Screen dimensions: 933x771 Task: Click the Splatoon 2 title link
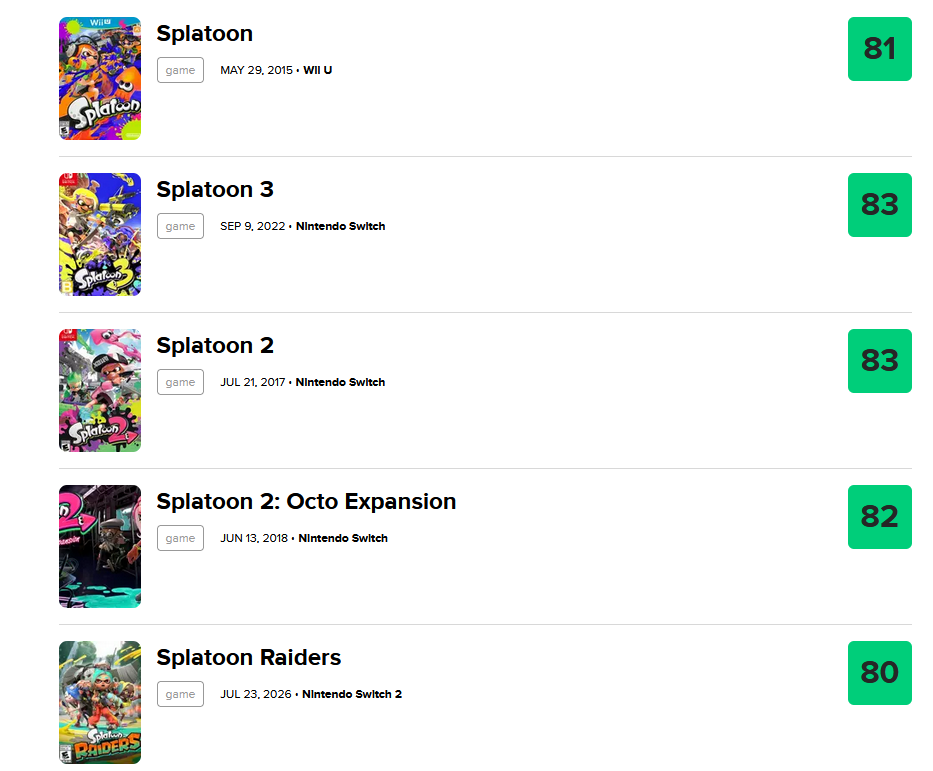[215, 345]
